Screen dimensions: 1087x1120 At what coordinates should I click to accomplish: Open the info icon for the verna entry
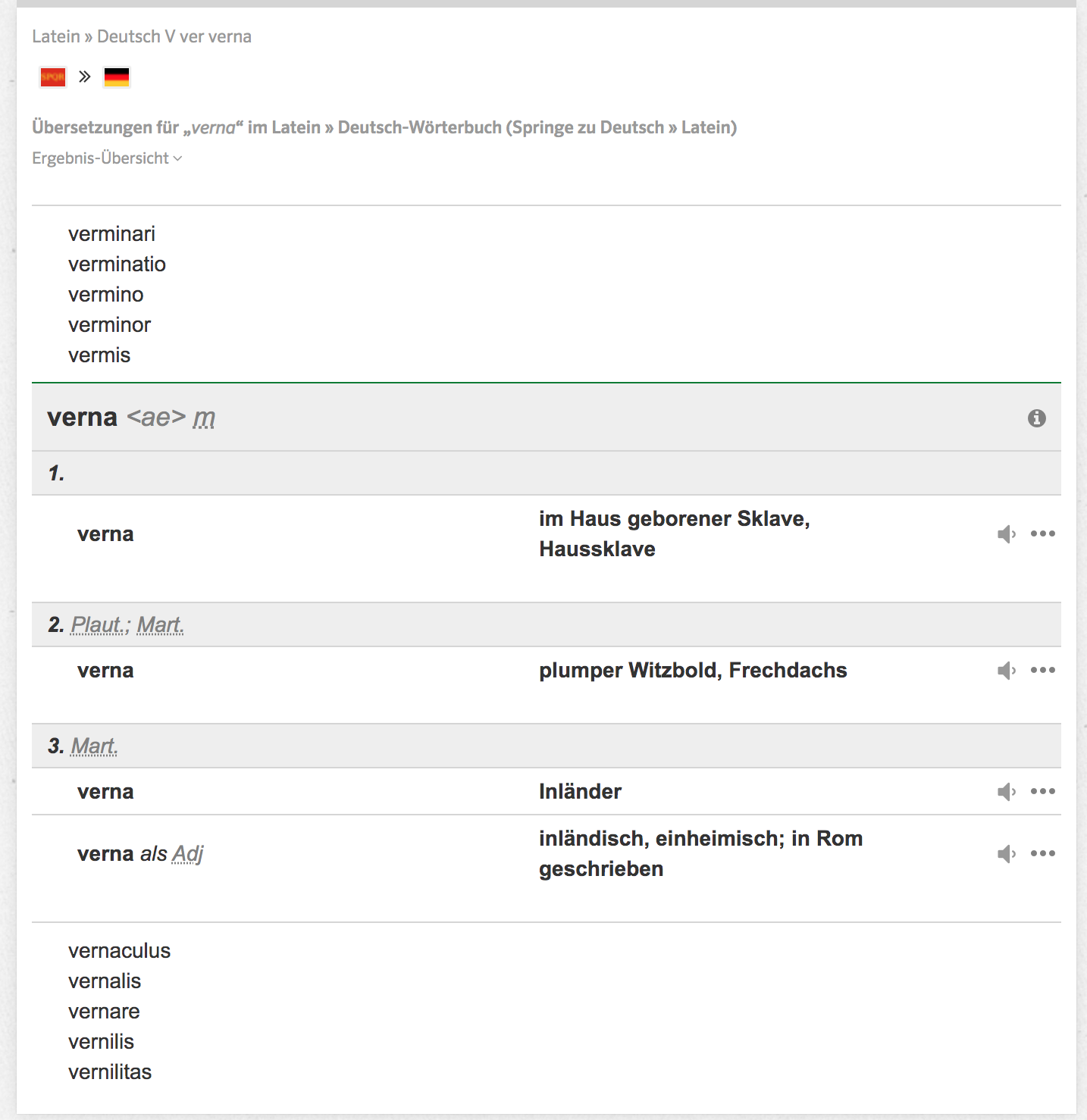point(1036,418)
